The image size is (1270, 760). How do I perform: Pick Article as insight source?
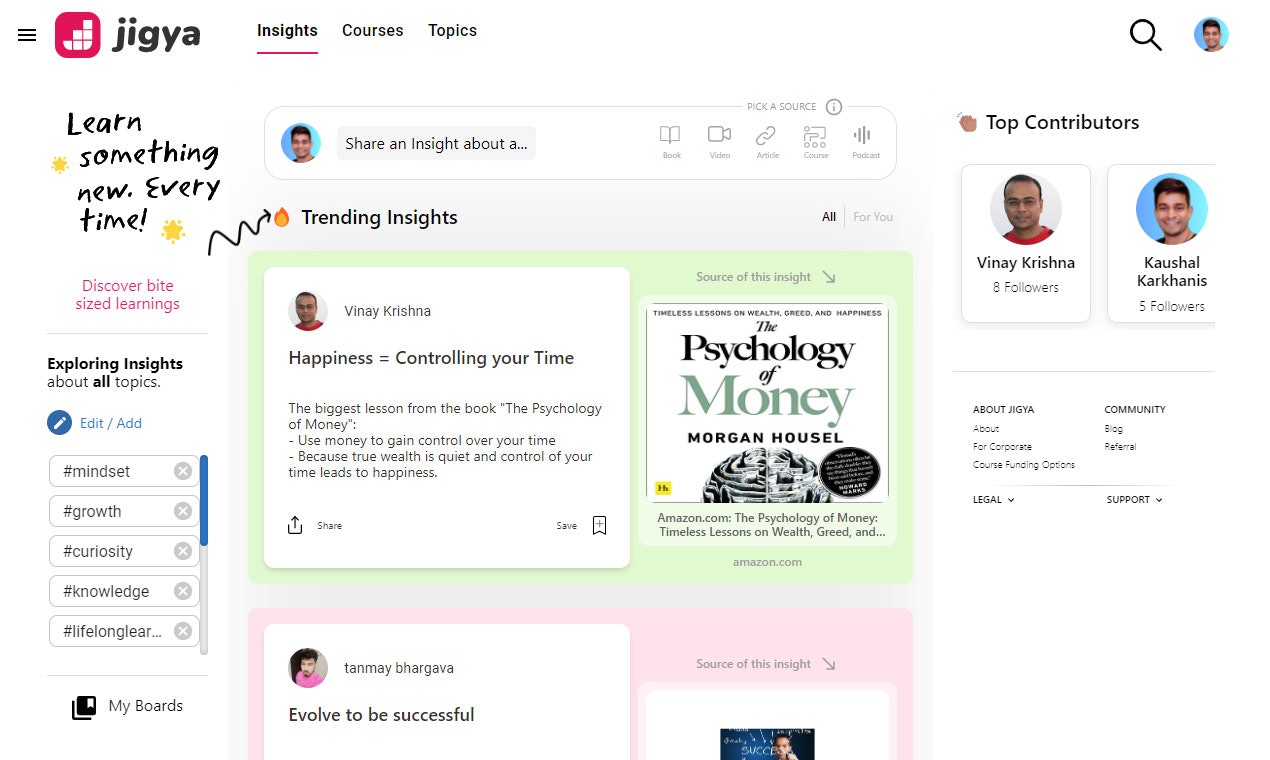pos(767,141)
